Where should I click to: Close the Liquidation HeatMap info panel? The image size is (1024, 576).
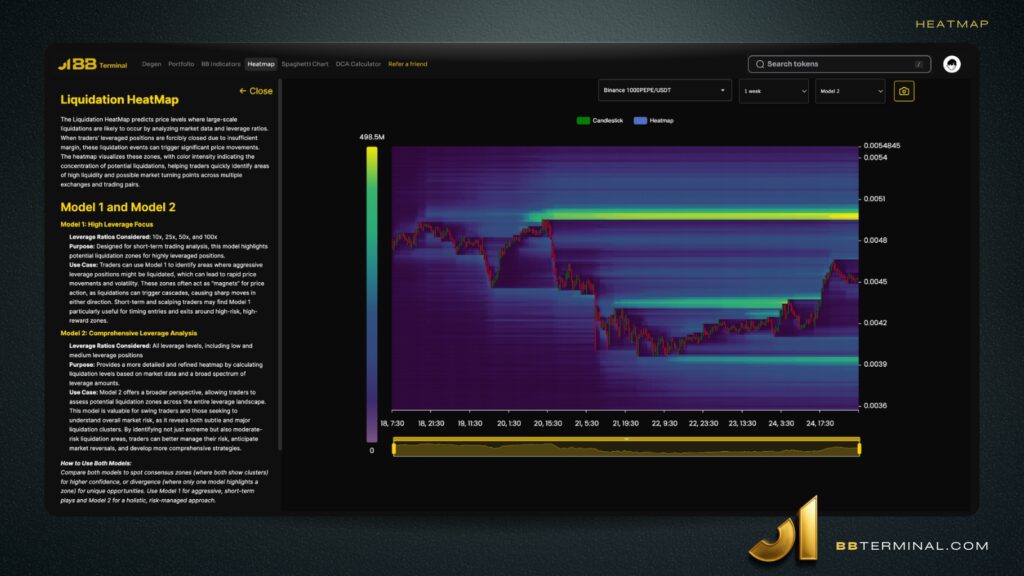pos(256,91)
